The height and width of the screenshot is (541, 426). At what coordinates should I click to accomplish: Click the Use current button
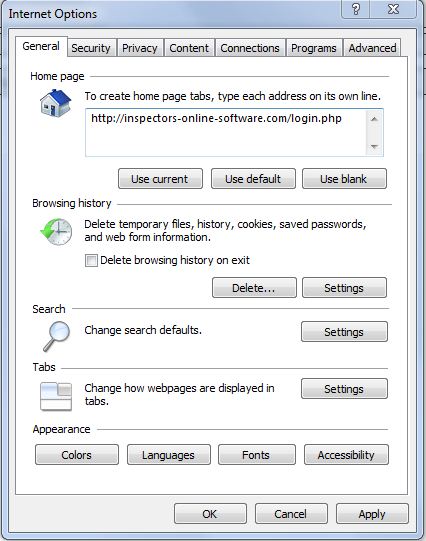click(x=160, y=179)
